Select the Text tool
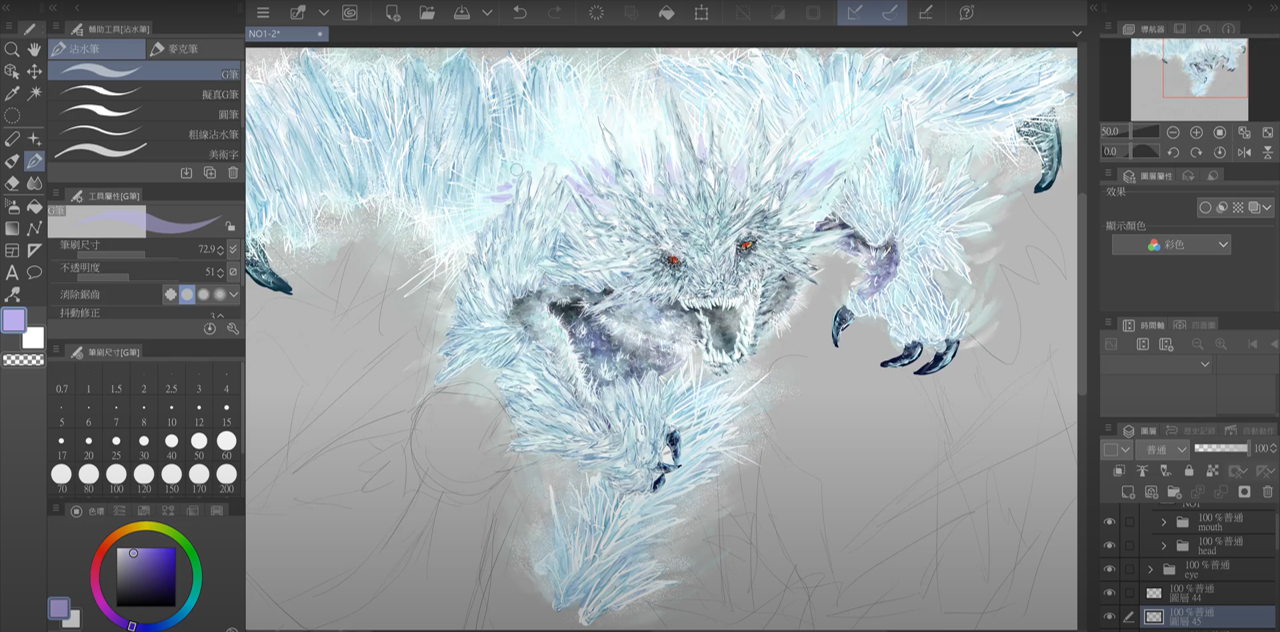Screen dimensions: 1280x632 point(12,272)
